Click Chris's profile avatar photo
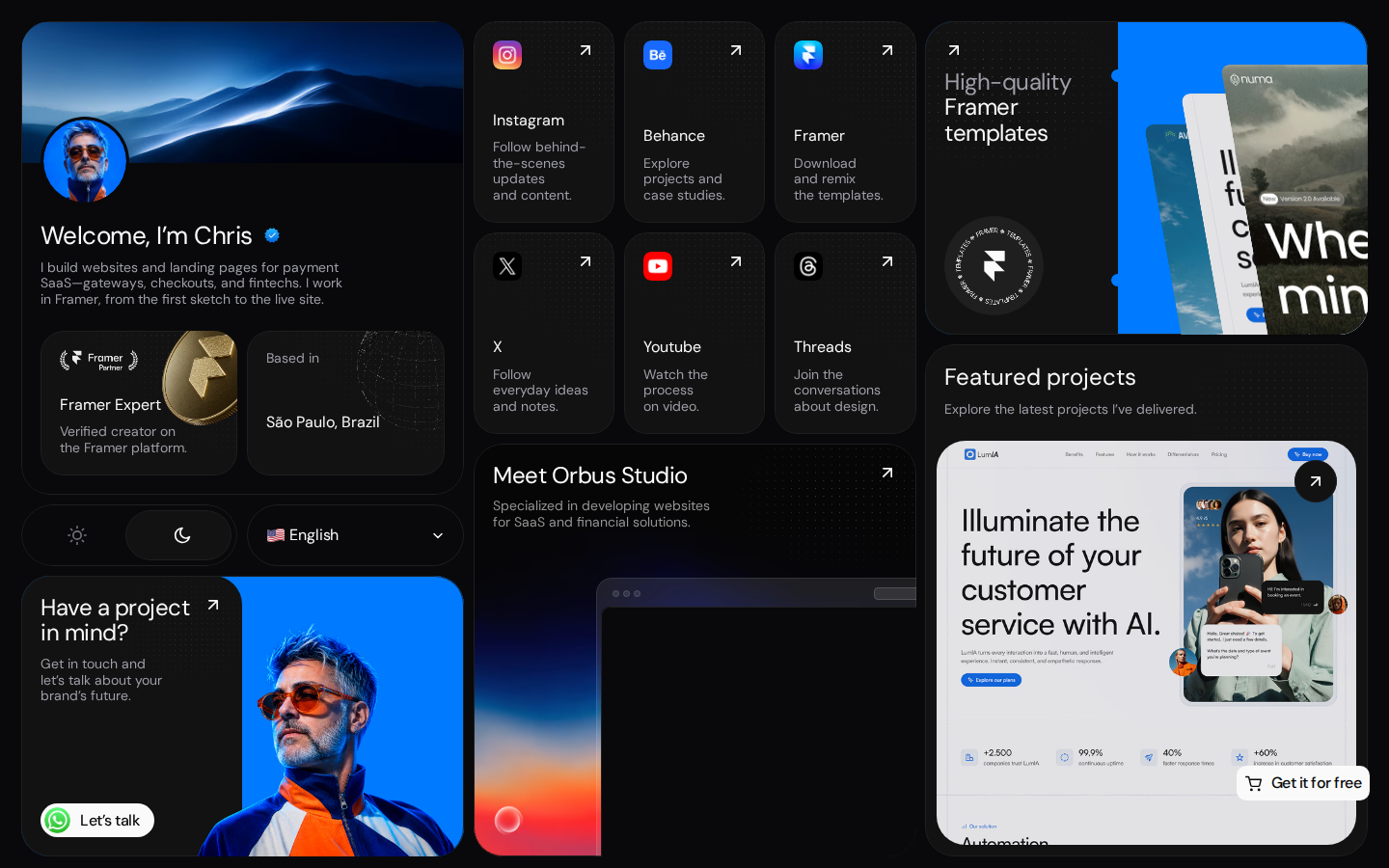Image resolution: width=1389 pixels, height=868 pixels. pos(85,160)
